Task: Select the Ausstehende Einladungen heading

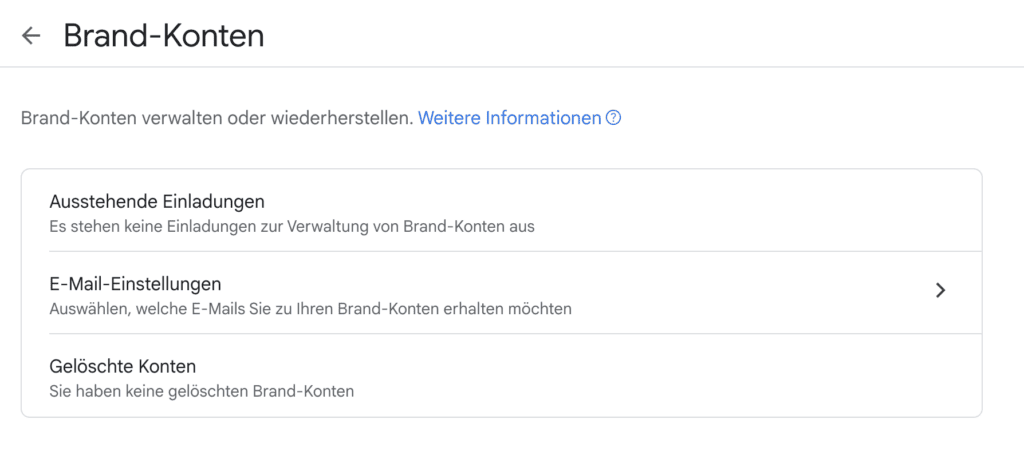Action: 156,202
